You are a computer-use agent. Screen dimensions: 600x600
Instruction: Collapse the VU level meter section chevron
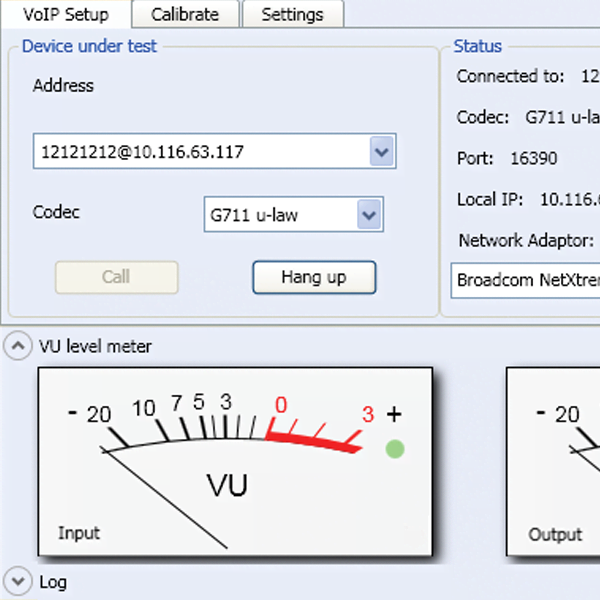pos(18,346)
